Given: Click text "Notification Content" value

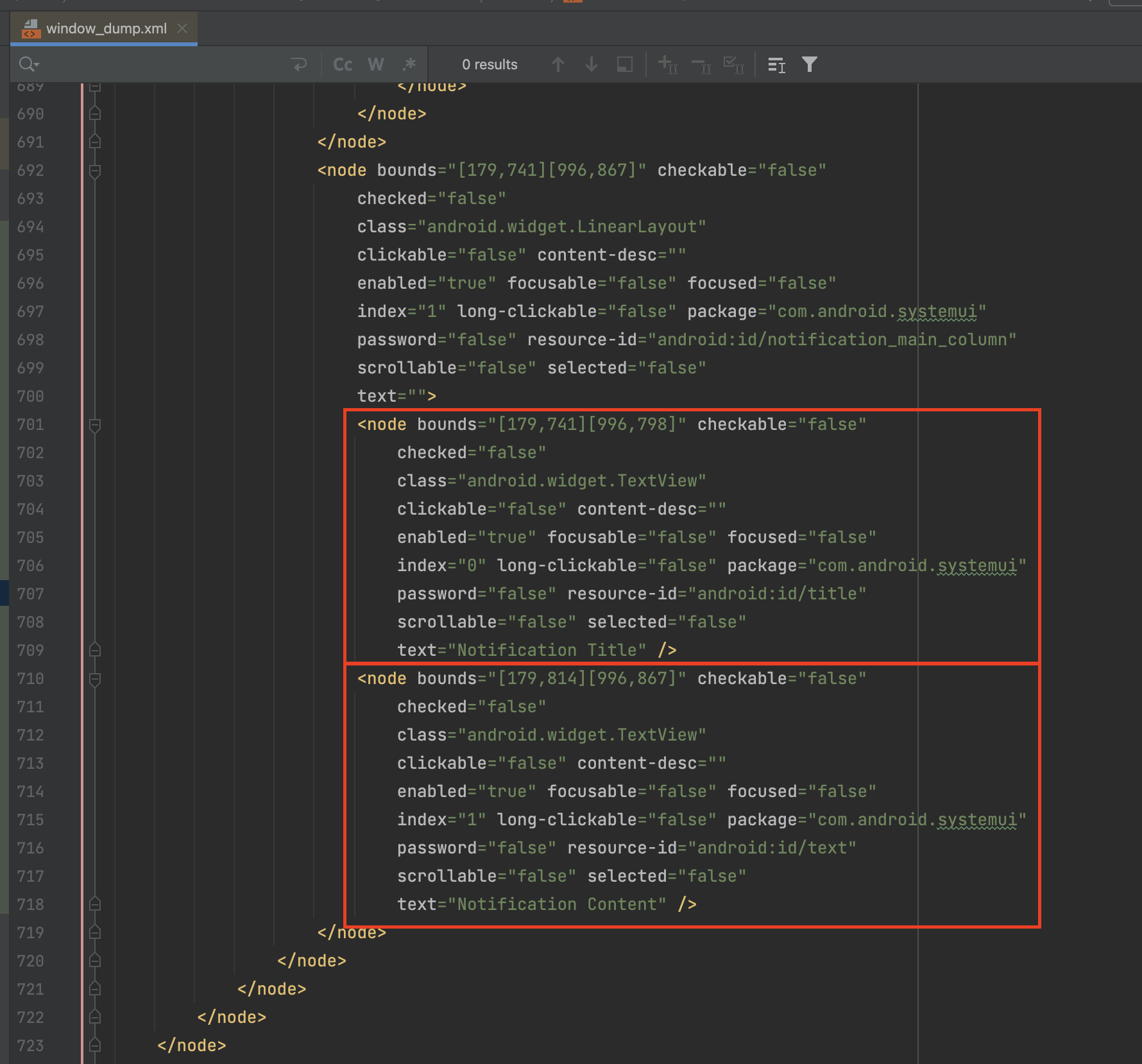Looking at the screenshot, I should [x=557, y=904].
